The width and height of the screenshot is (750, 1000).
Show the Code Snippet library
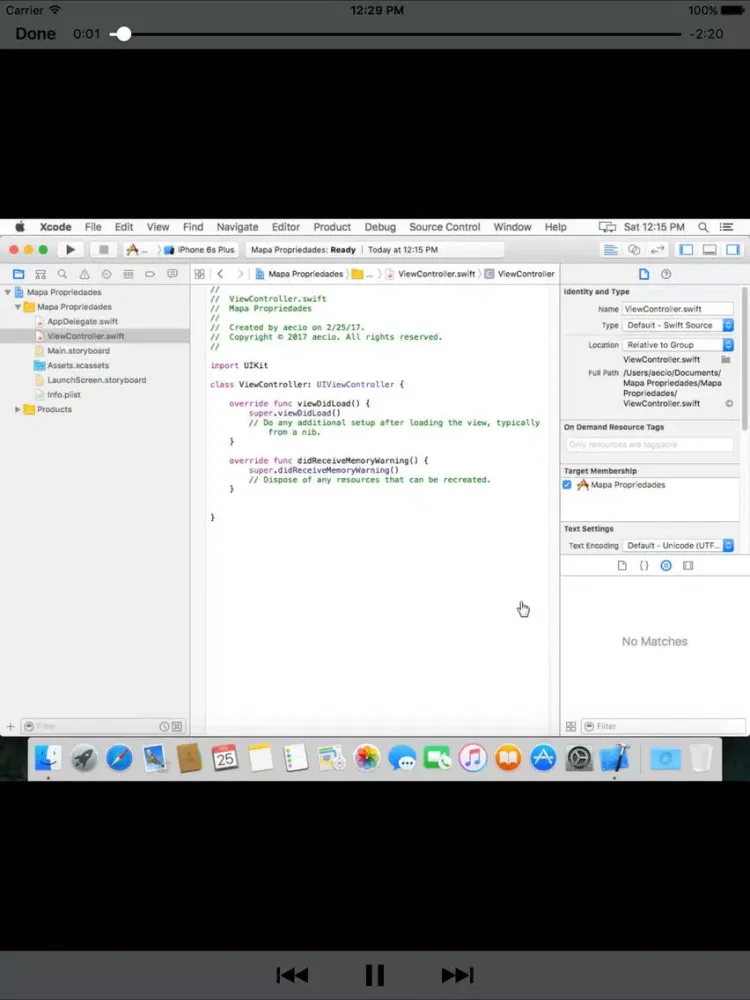[644, 565]
